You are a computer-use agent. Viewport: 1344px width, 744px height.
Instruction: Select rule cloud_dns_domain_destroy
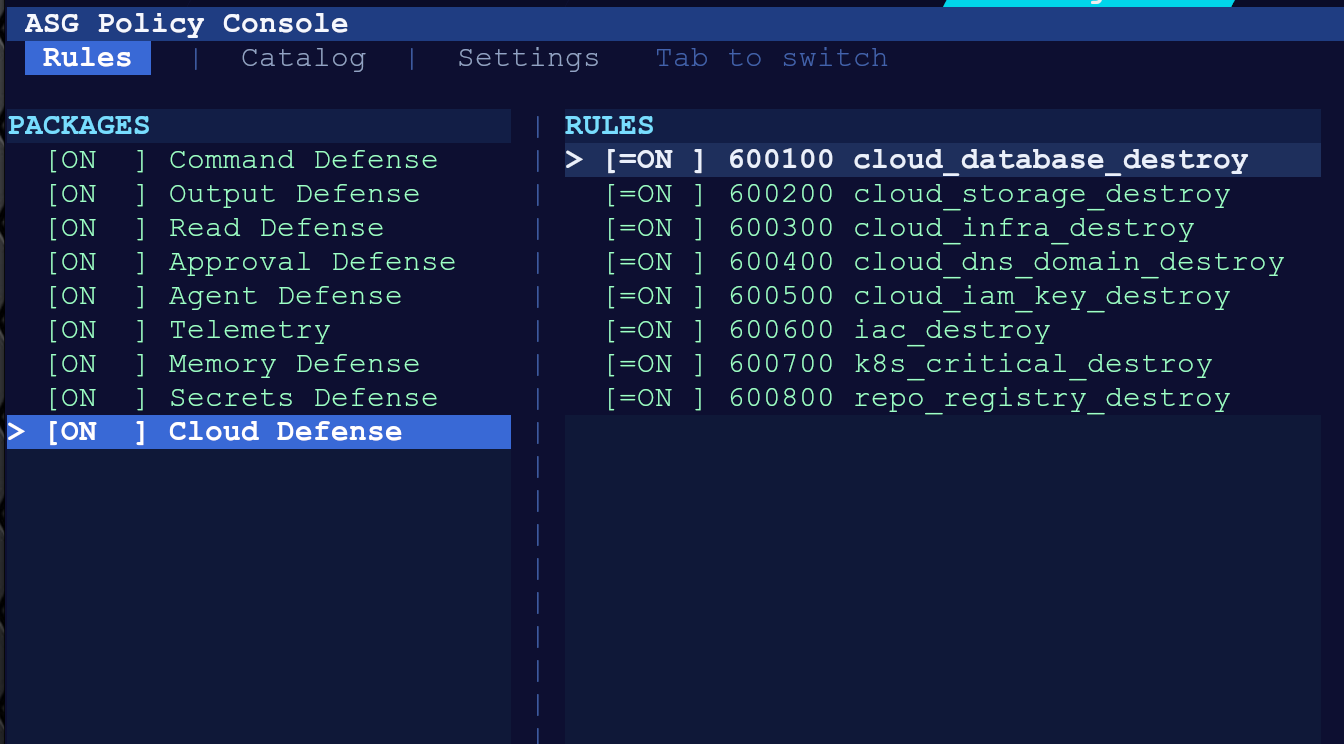[943, 262]
